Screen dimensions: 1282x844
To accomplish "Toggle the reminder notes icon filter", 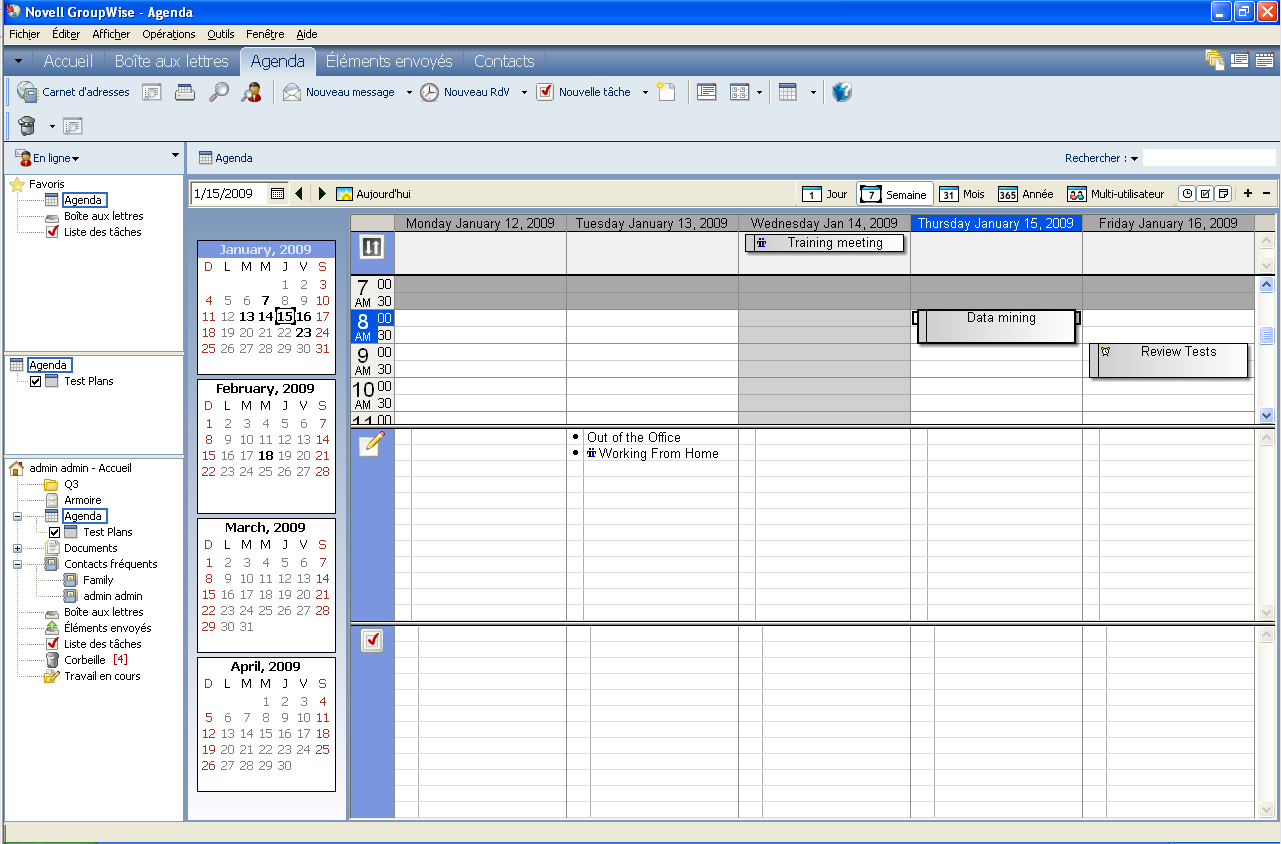I will click(1223, 194).
